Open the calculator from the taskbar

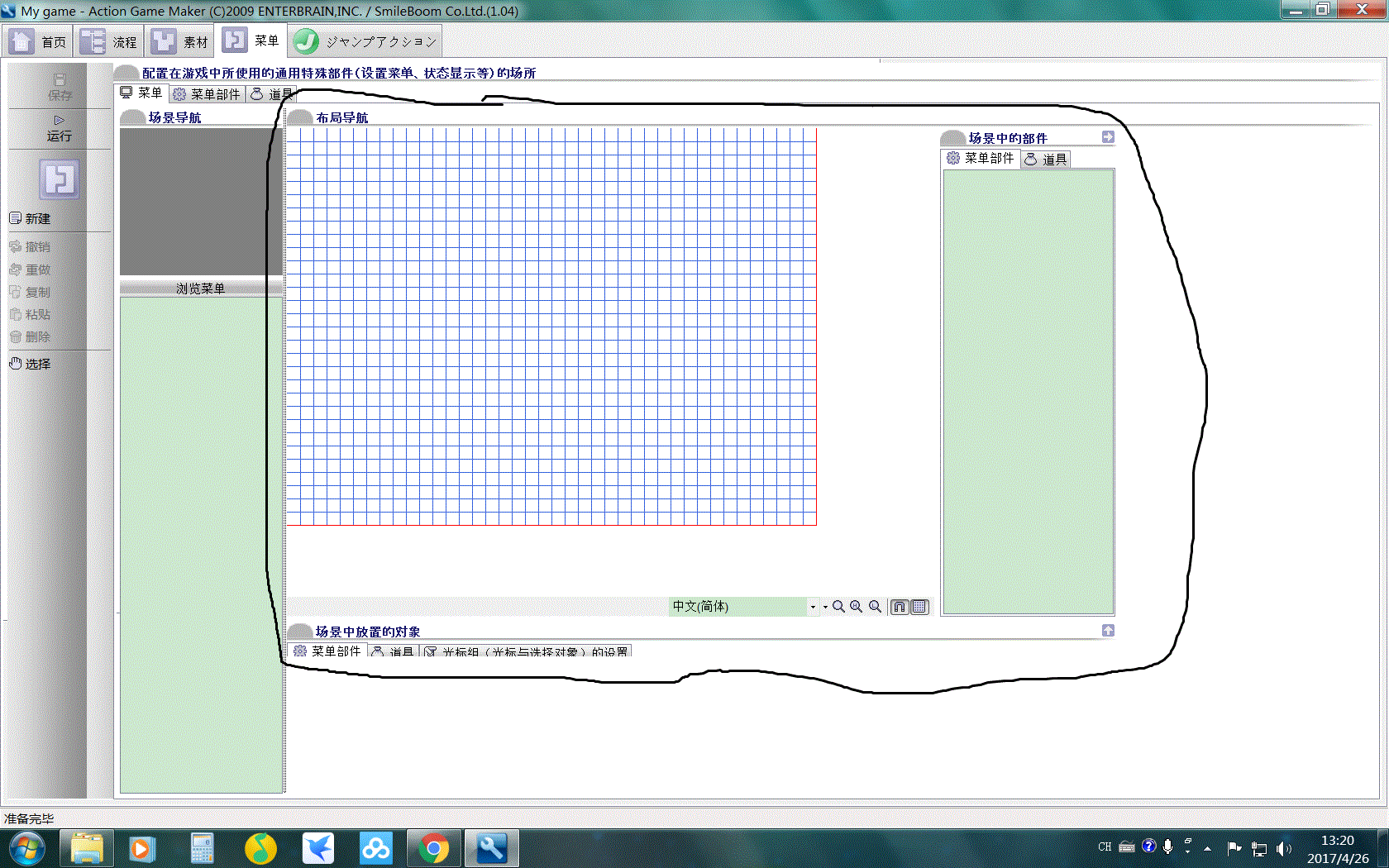203,849
